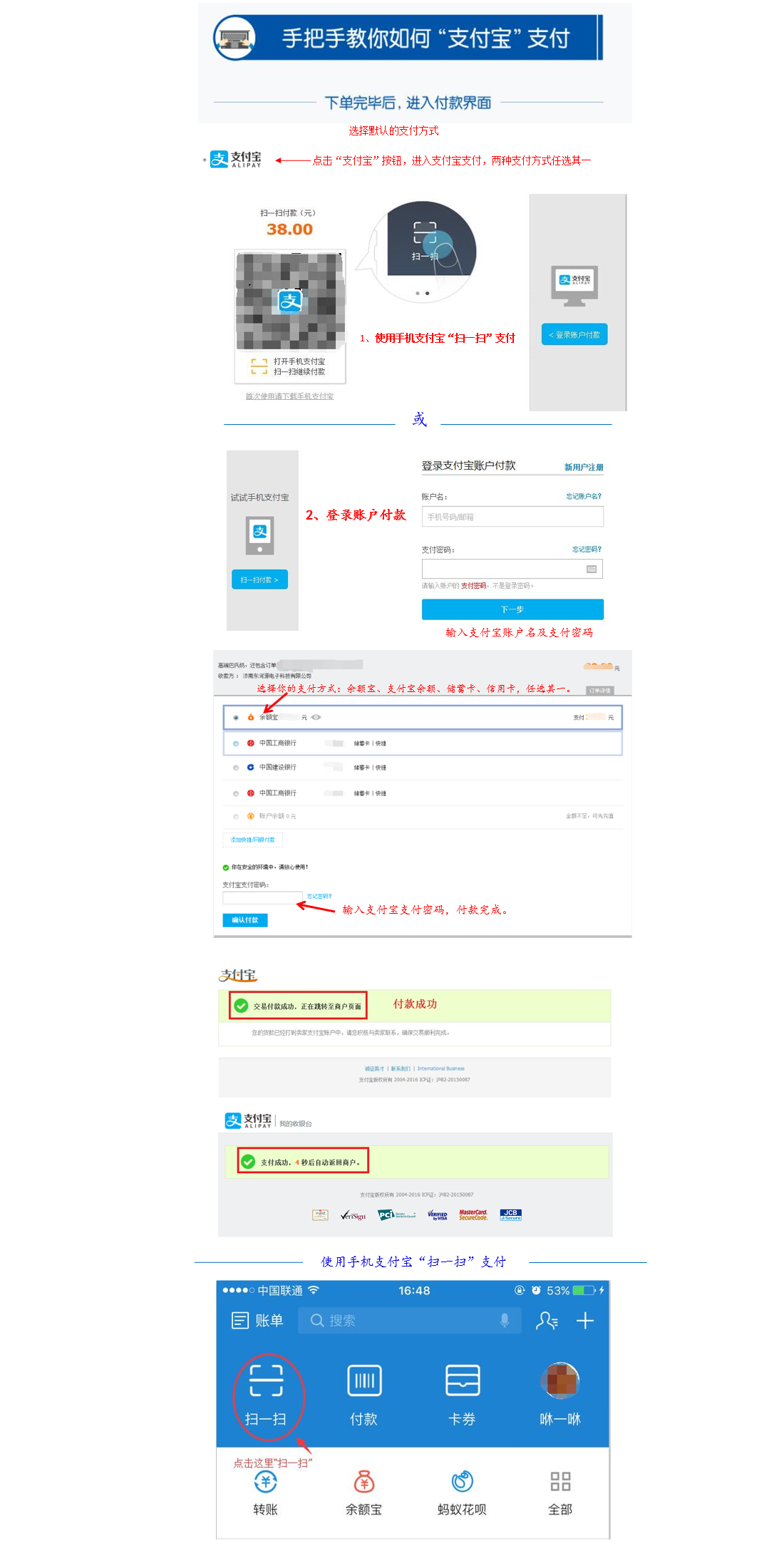Viewport: 784px width, 1568px height.
Task: Click the Alipay logo beside the red instruction
Action: coord(236,159)
